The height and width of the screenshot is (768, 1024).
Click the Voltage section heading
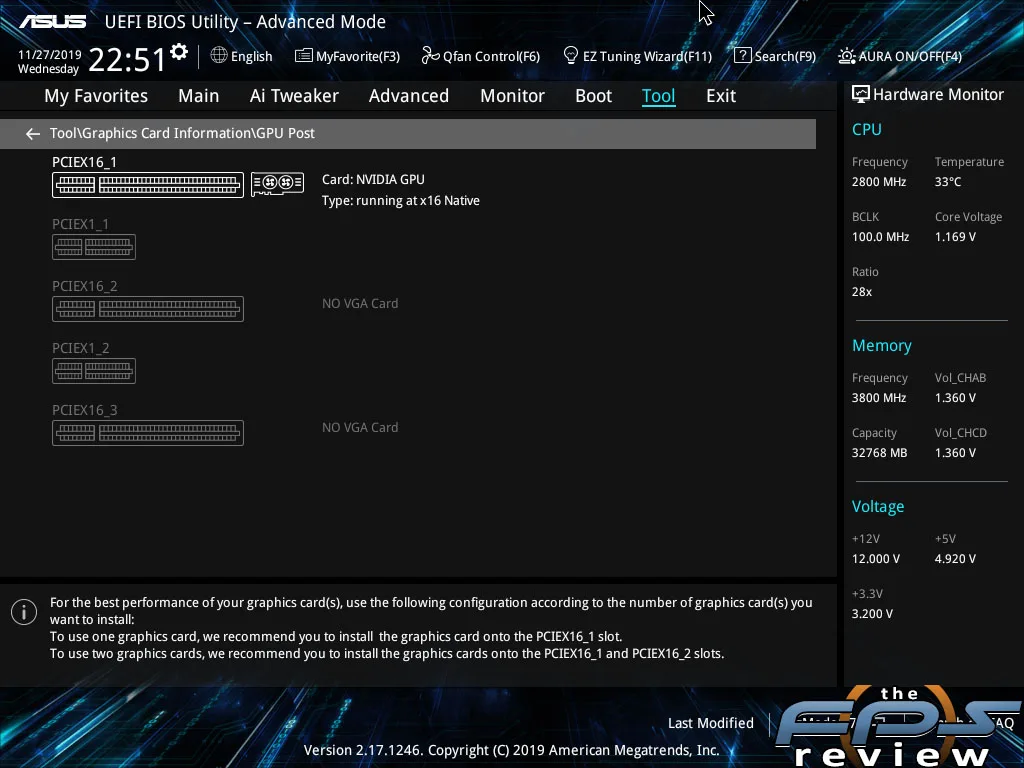click(x=878, y=507)
